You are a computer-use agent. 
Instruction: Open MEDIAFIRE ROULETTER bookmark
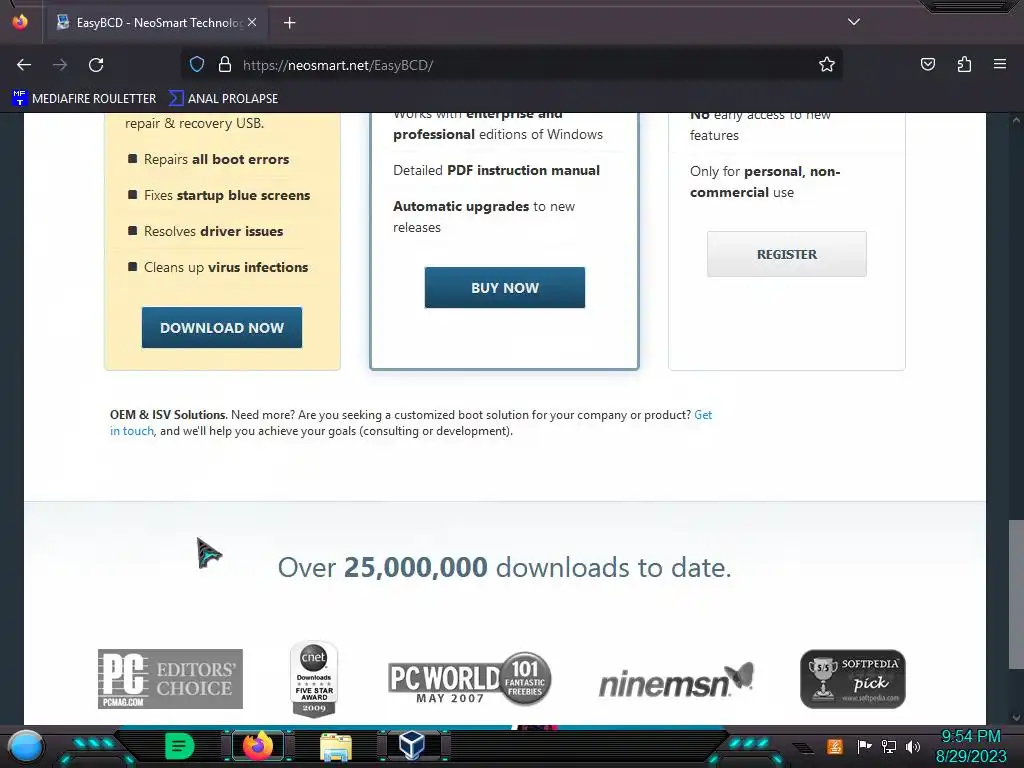(x=84, y=99)
